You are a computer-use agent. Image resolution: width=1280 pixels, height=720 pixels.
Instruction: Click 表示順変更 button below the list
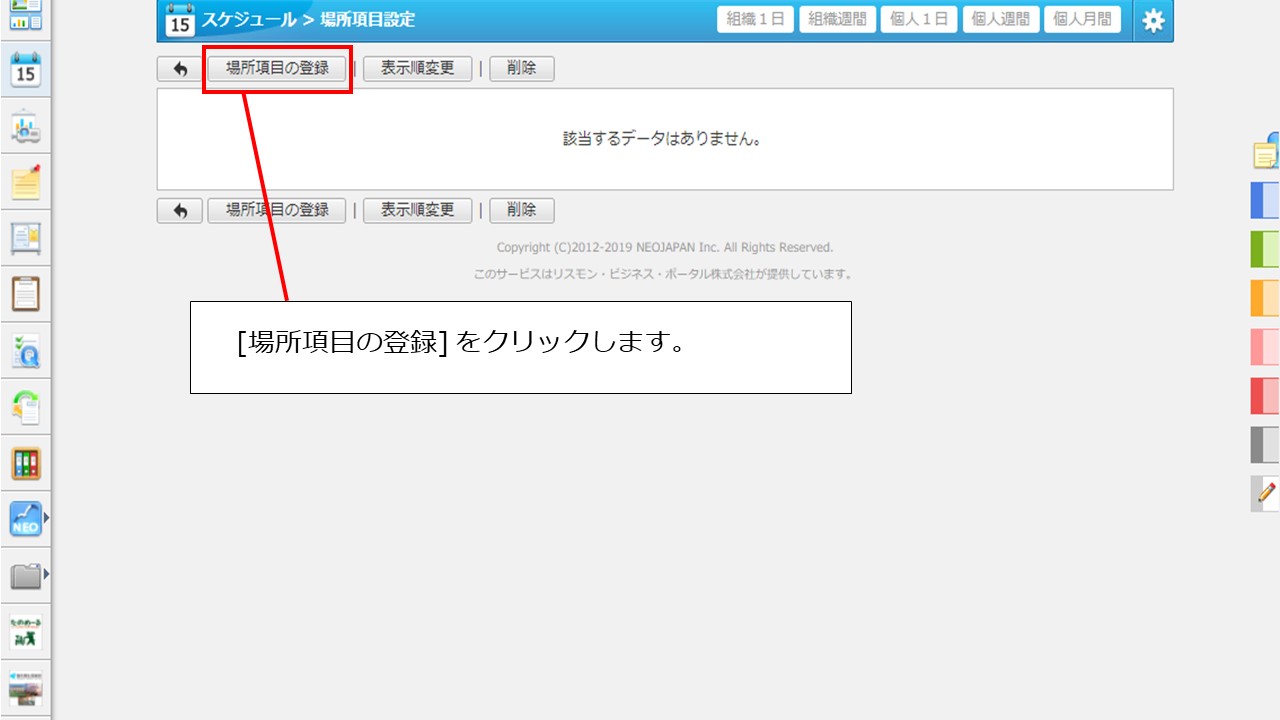click(x=417, y=210)
